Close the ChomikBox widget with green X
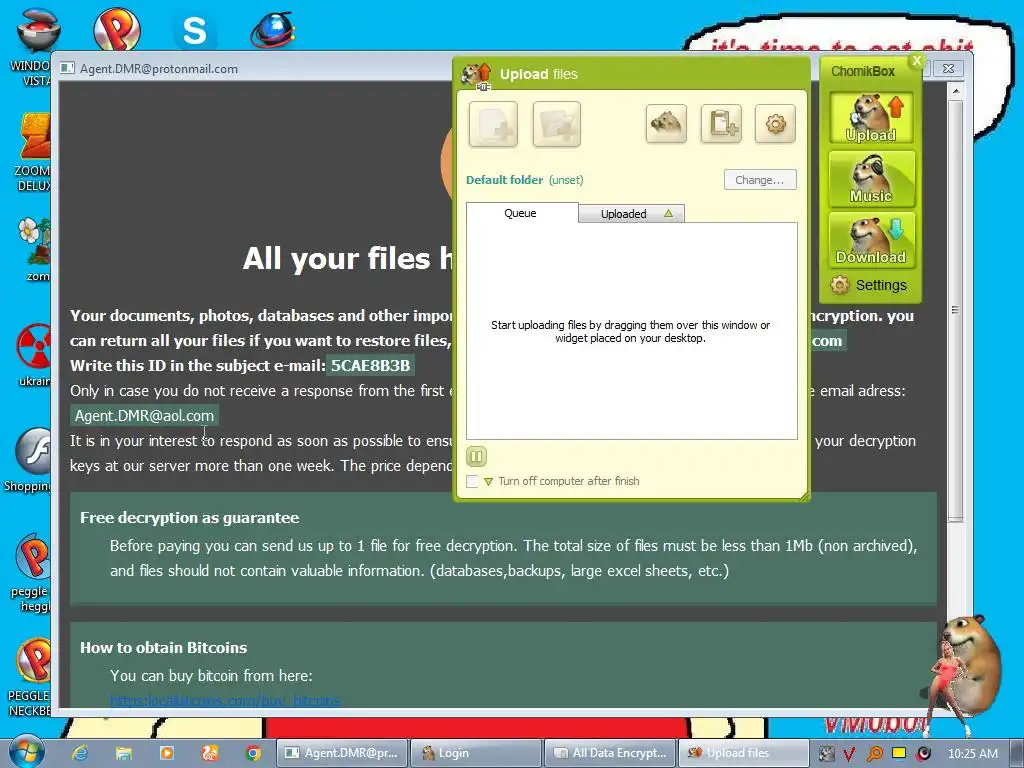The image size is (1024, 768). coord(917,61)
